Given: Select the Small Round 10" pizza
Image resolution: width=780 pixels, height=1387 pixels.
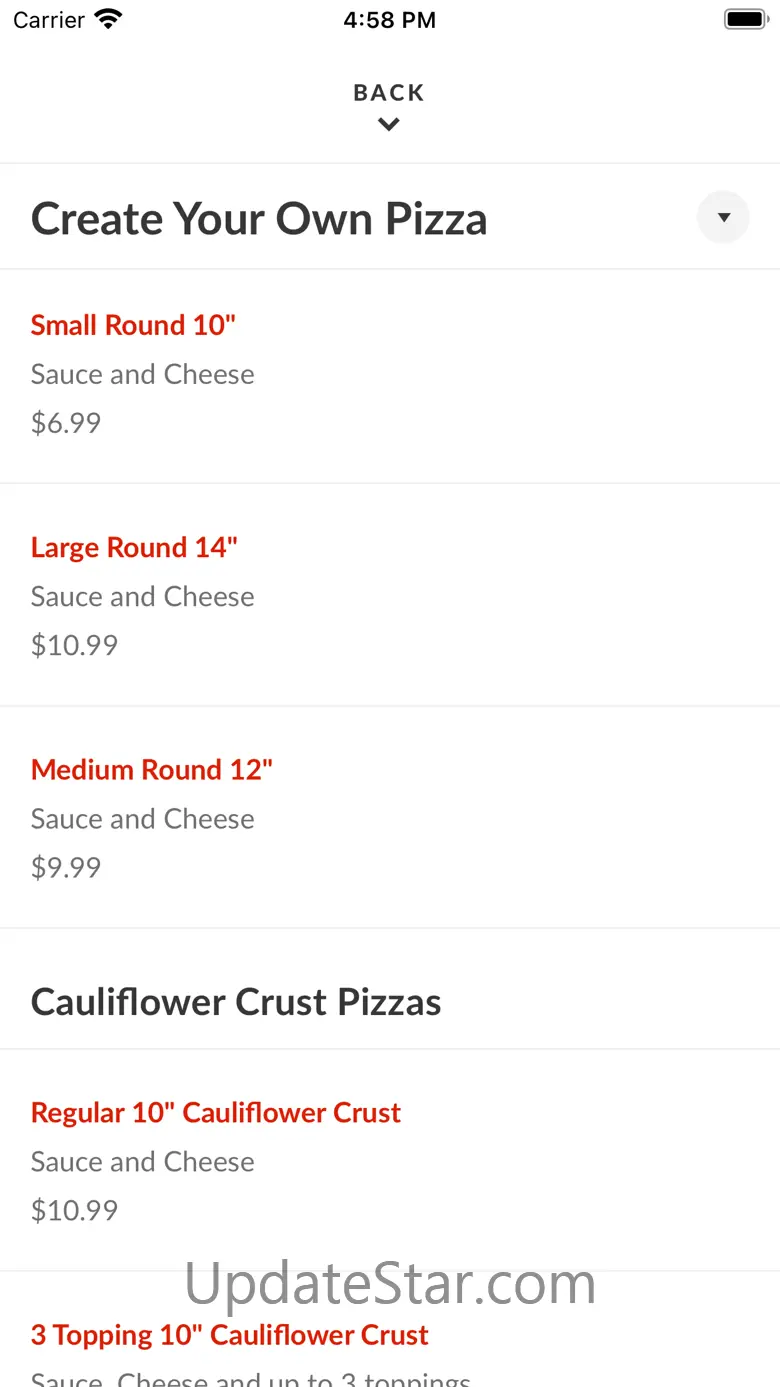Looking at the screenshot, I should (133, 325).
